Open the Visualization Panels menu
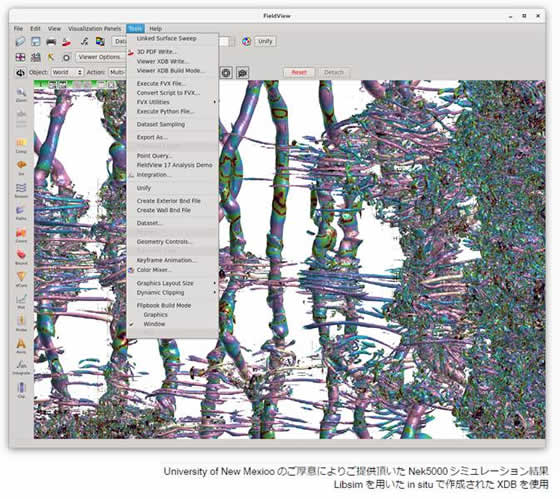The height and width of the screenshot is (499, 560). click(94, 29)
